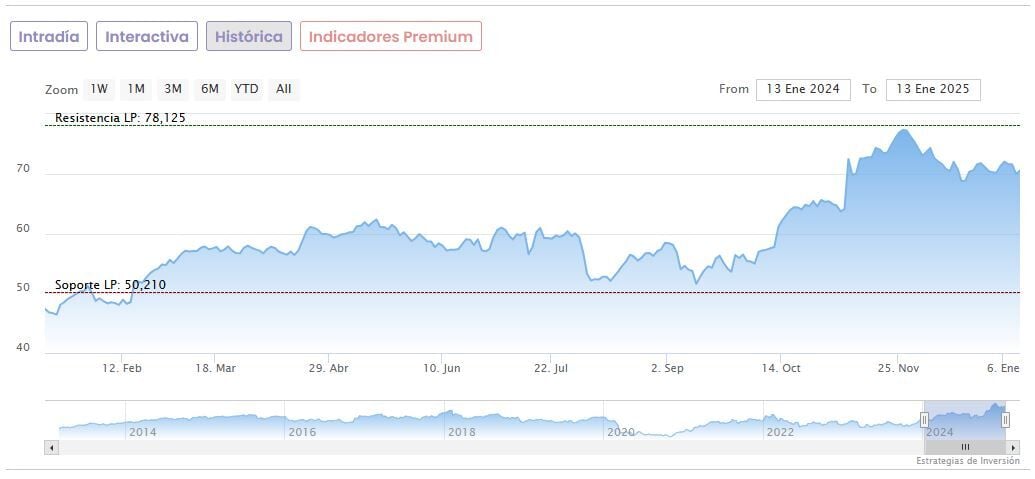Click the scrollbar thumb grip

click(965, 447)
